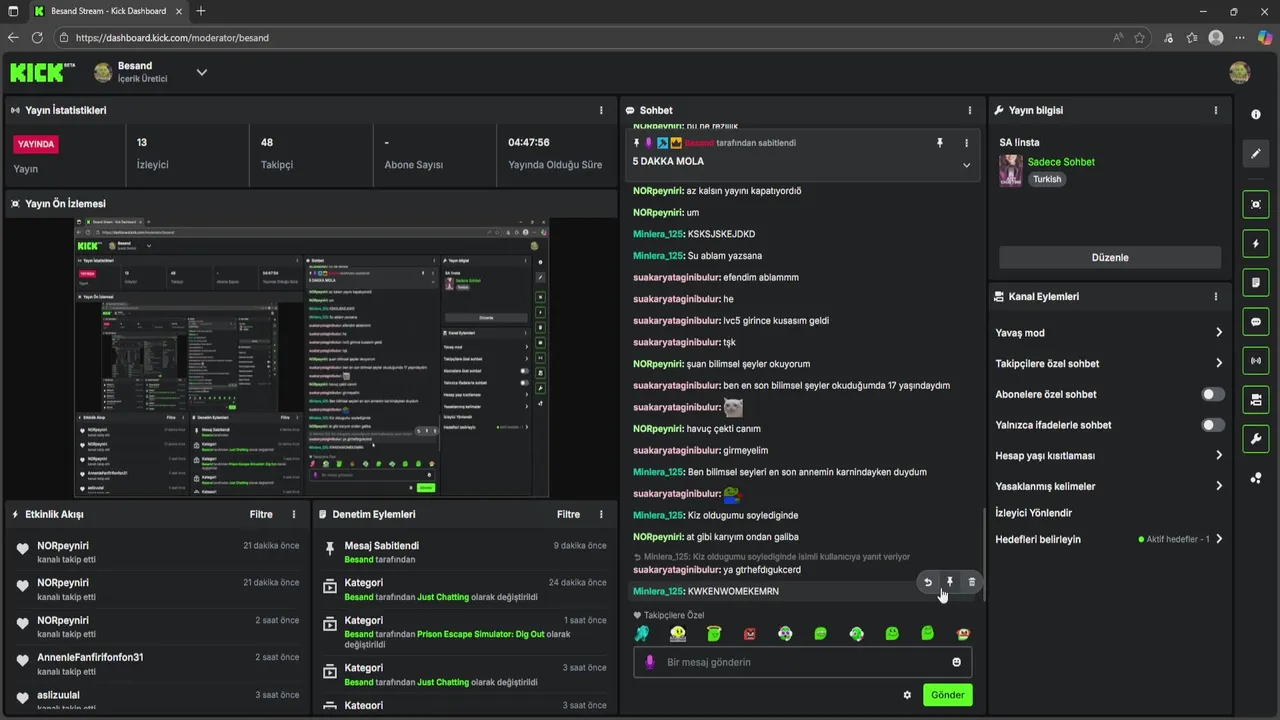
Task: Expand the Besand channel dropdown chevron
Action: 201,72
